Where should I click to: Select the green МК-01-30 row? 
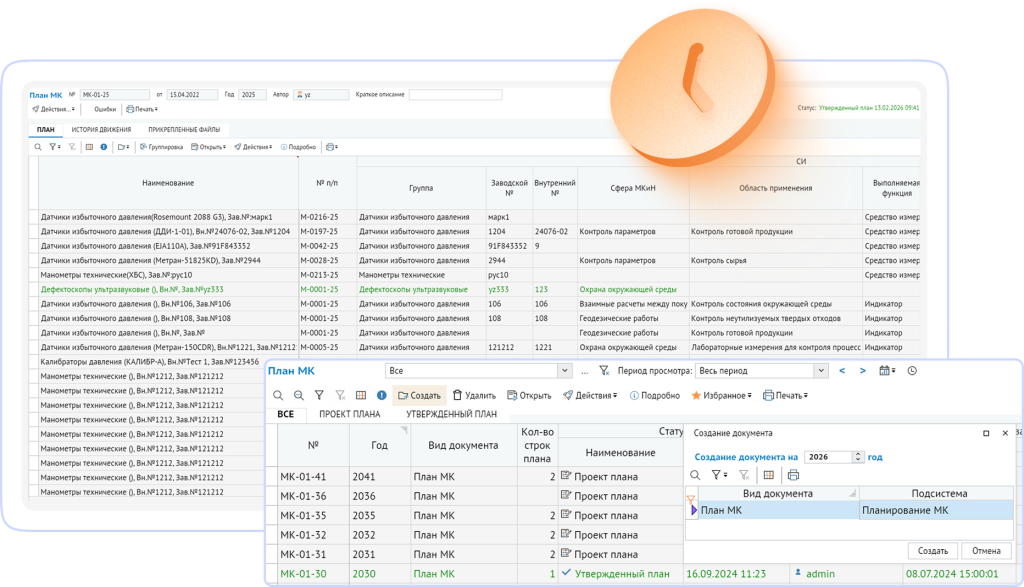pos(644,574)
